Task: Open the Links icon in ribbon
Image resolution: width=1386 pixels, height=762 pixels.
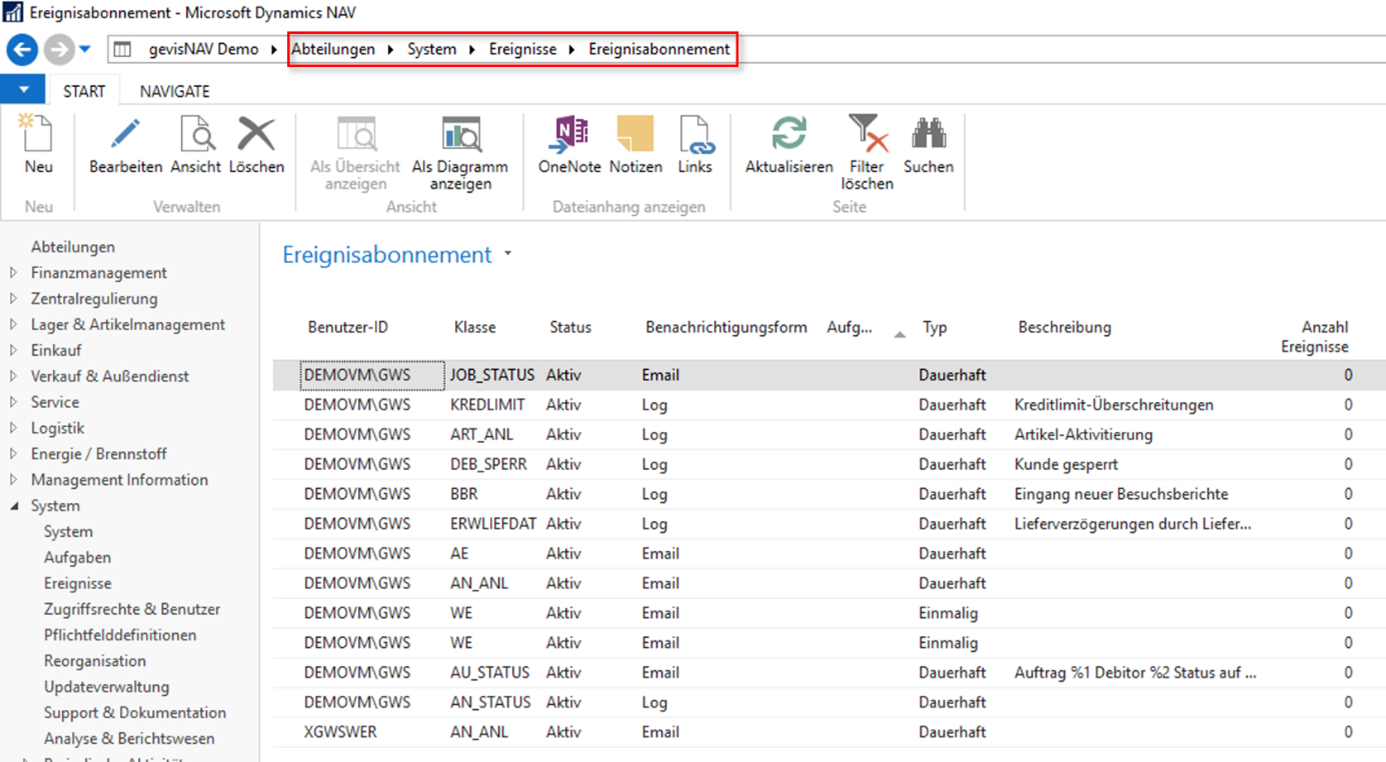Action: point(695,135)
